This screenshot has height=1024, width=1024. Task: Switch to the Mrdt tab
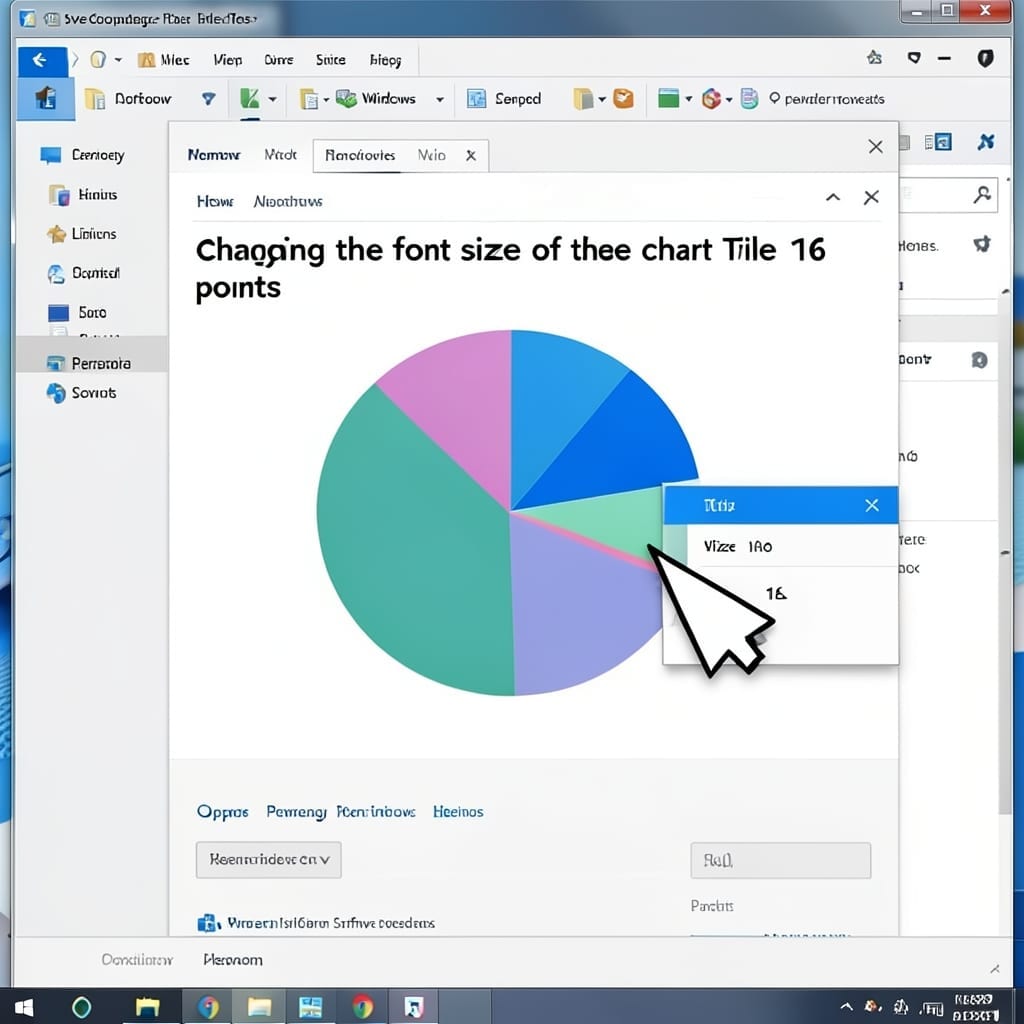280,155
